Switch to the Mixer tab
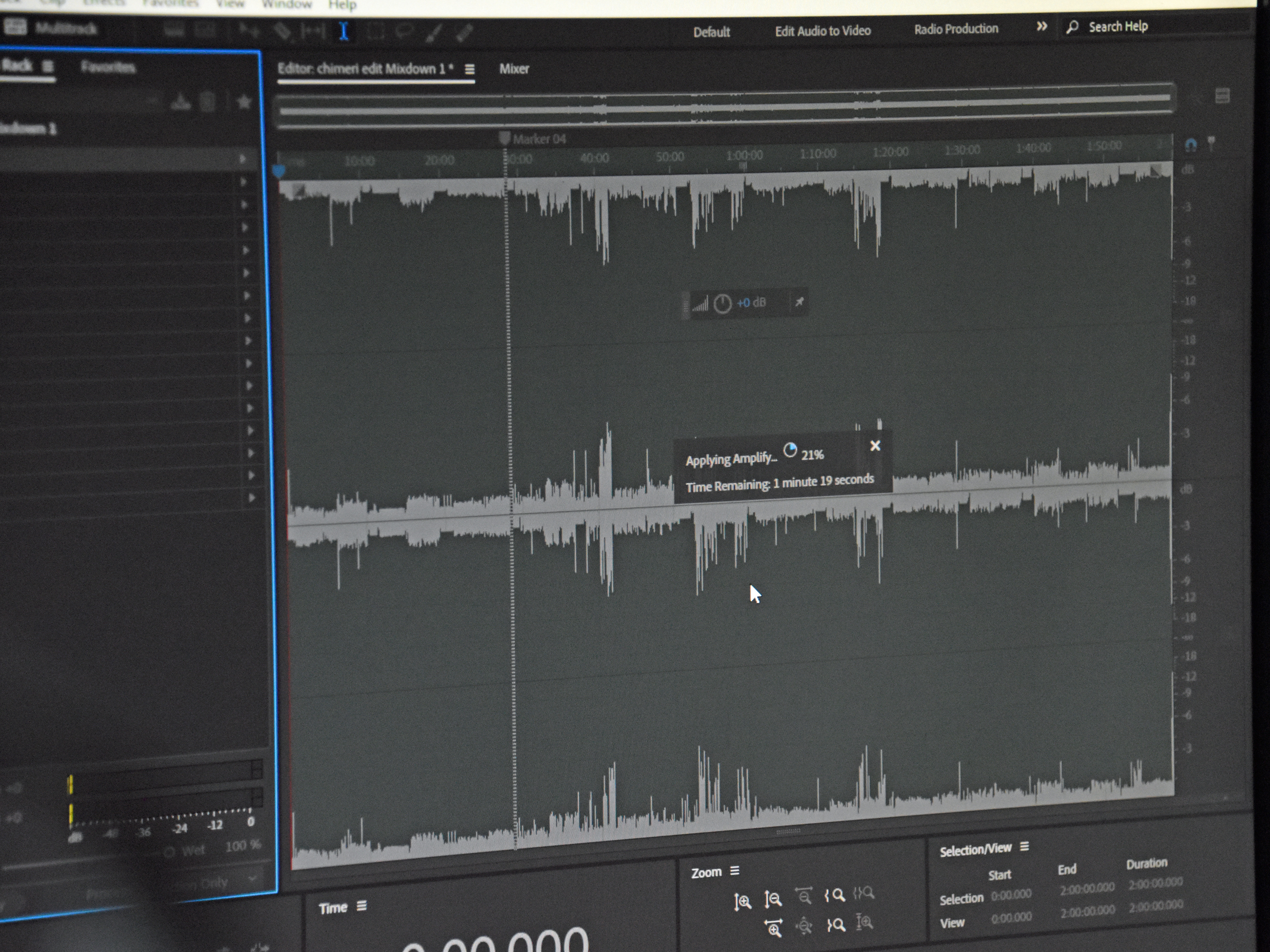Image resolution: width=1270 pixels, height=952 pixels. click(x=513, y=69)
